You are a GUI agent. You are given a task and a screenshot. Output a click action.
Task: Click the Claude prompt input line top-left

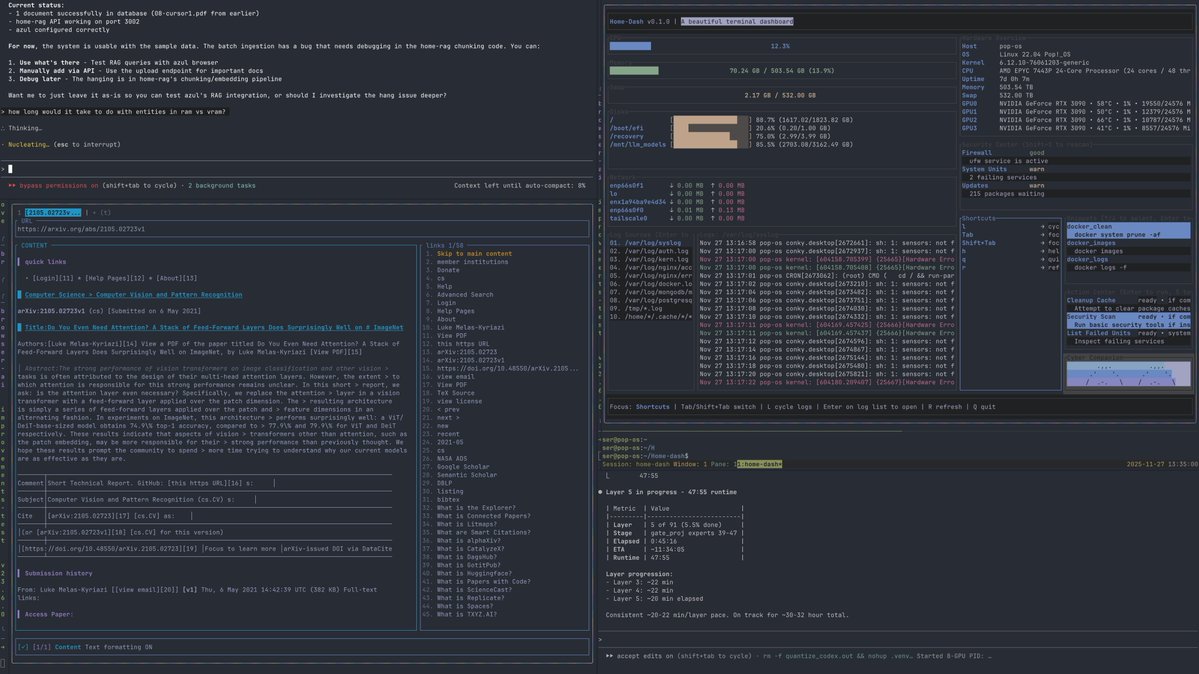(298, 169)
